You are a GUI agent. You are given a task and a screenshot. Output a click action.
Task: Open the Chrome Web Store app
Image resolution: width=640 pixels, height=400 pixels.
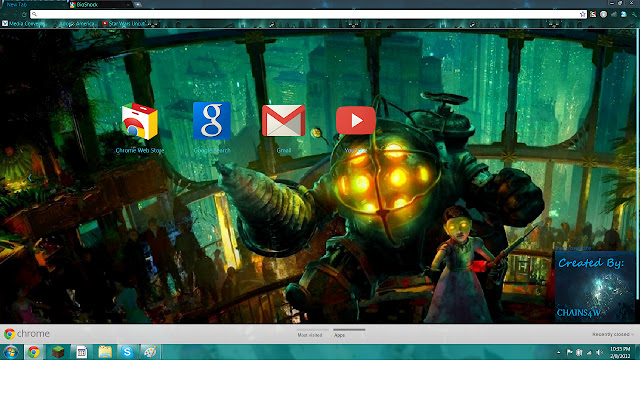coord(140,121)
